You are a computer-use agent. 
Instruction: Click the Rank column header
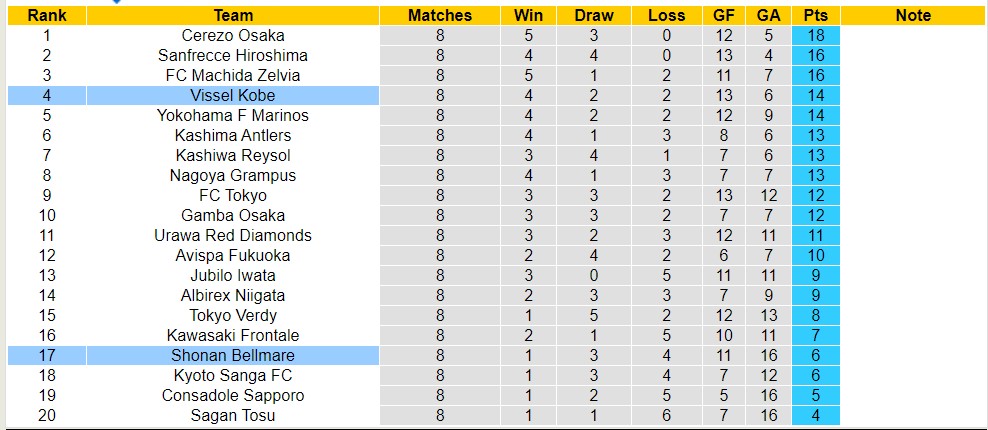[x=46, y=15]
